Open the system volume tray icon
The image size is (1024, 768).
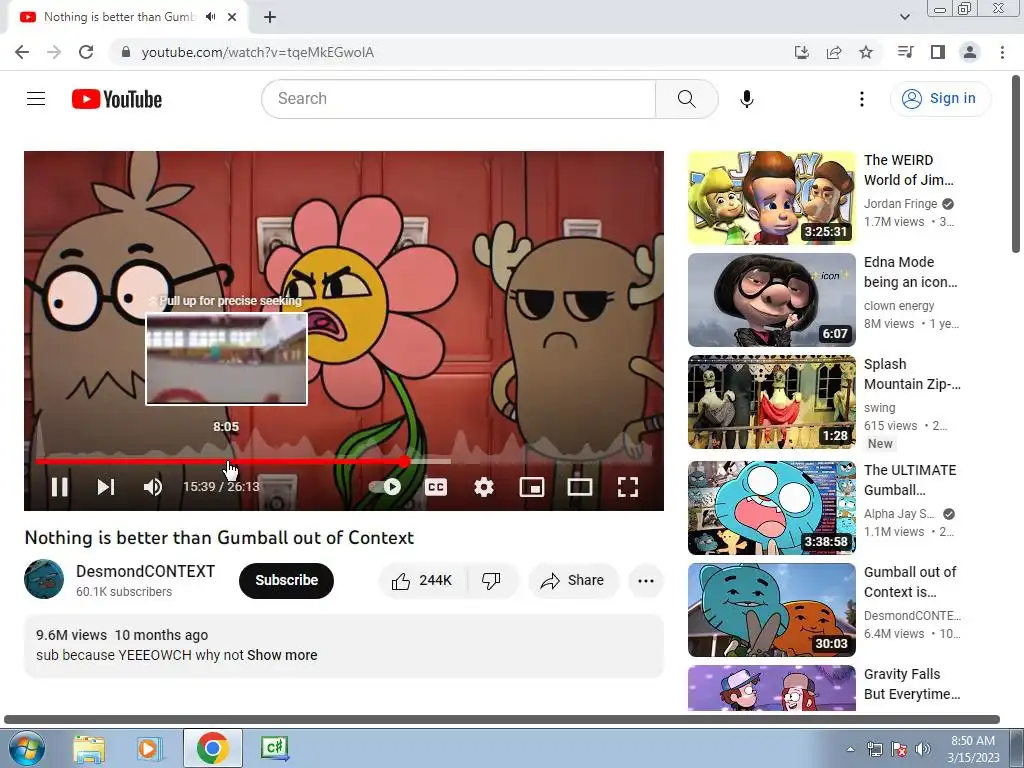(x=923, y=749)
